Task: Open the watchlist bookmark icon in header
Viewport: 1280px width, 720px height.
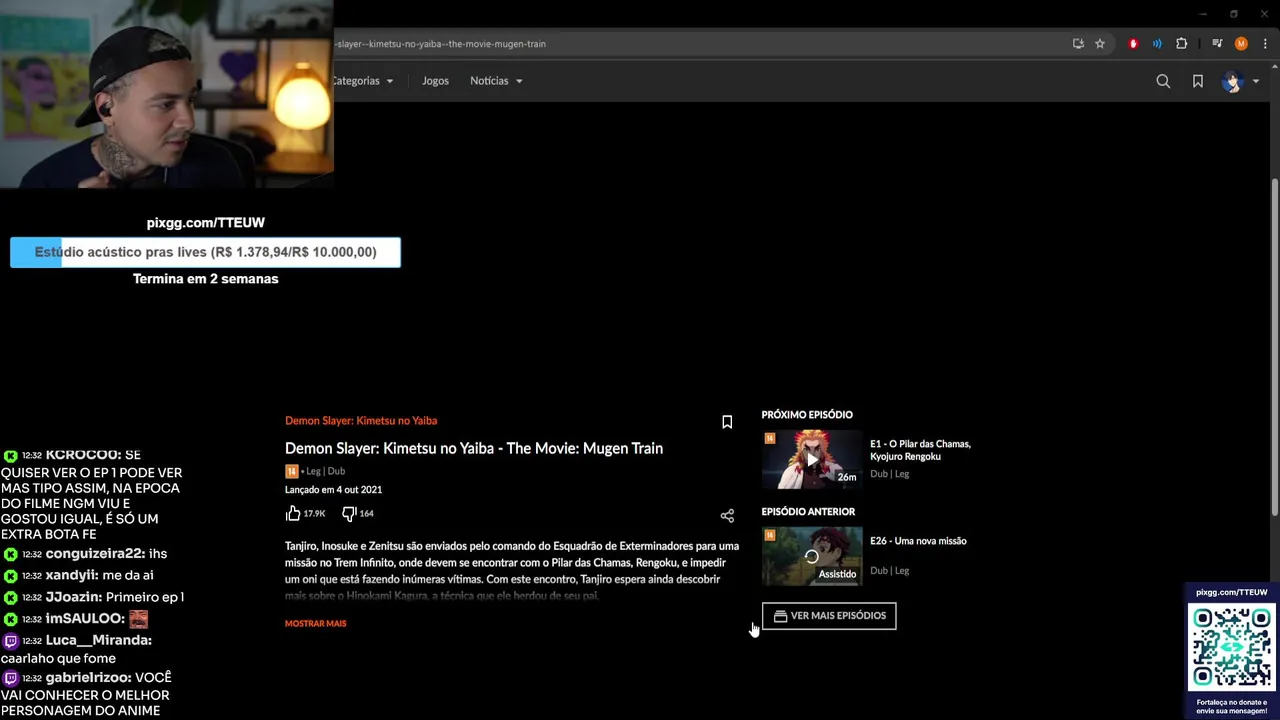Action: [x=1198, y=81]
